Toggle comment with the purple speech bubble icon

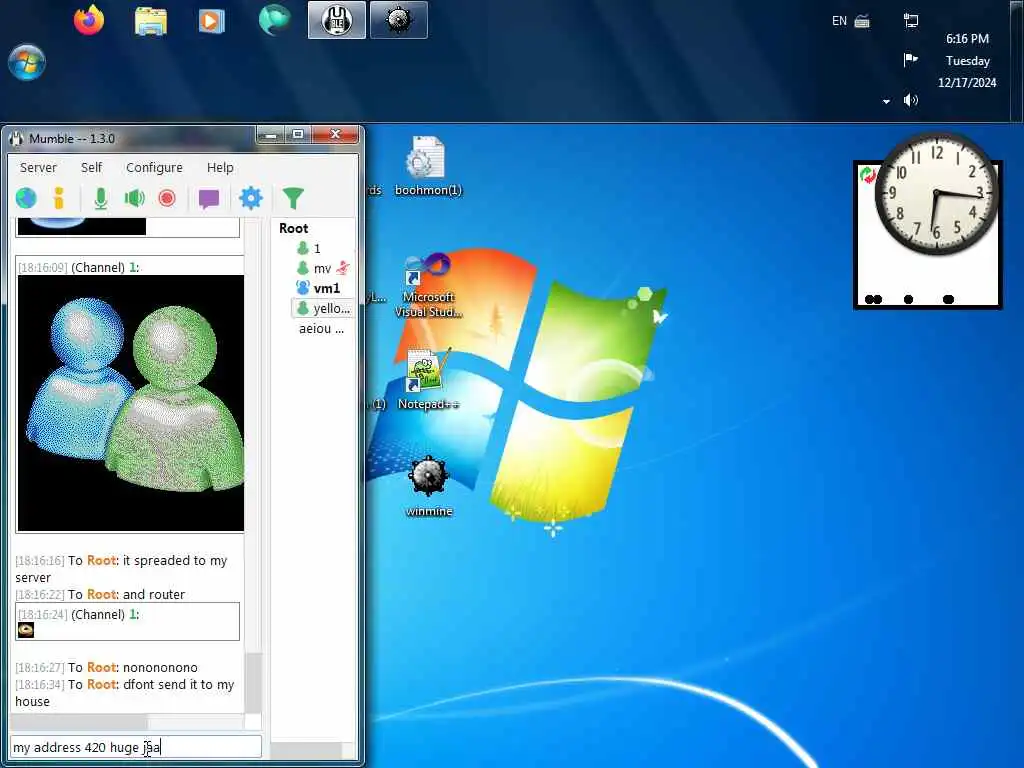tap(209, 199)
